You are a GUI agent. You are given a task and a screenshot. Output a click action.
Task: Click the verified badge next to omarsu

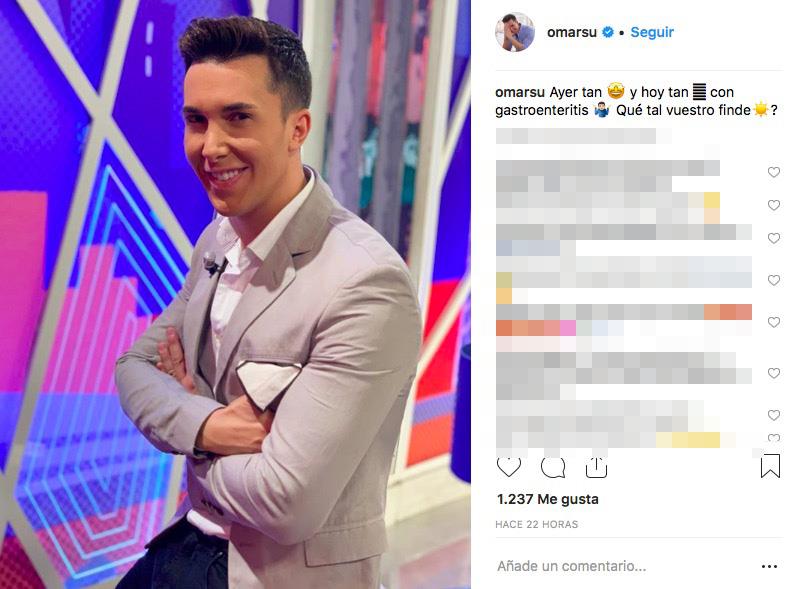click(x=607, y=32)
